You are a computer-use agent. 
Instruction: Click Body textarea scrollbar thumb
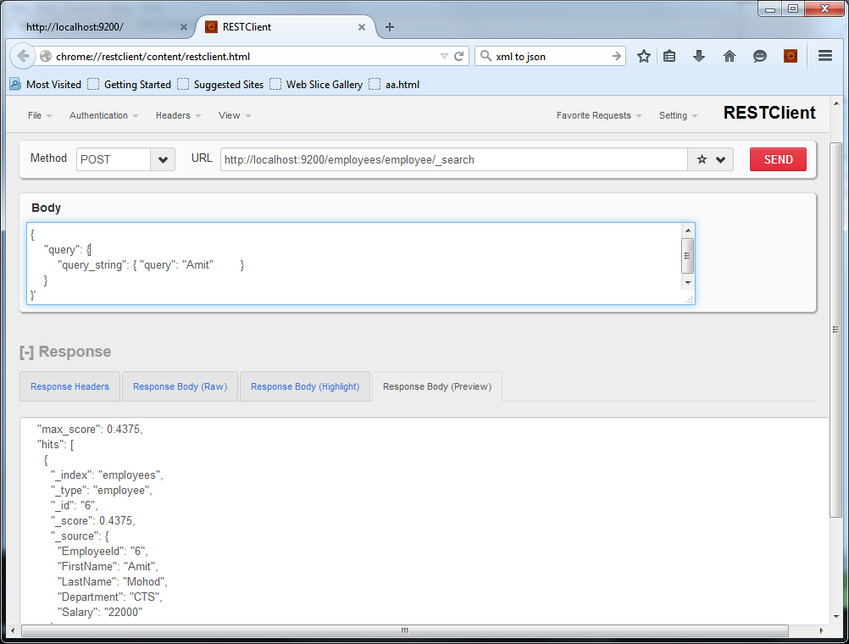coord(688,256)
